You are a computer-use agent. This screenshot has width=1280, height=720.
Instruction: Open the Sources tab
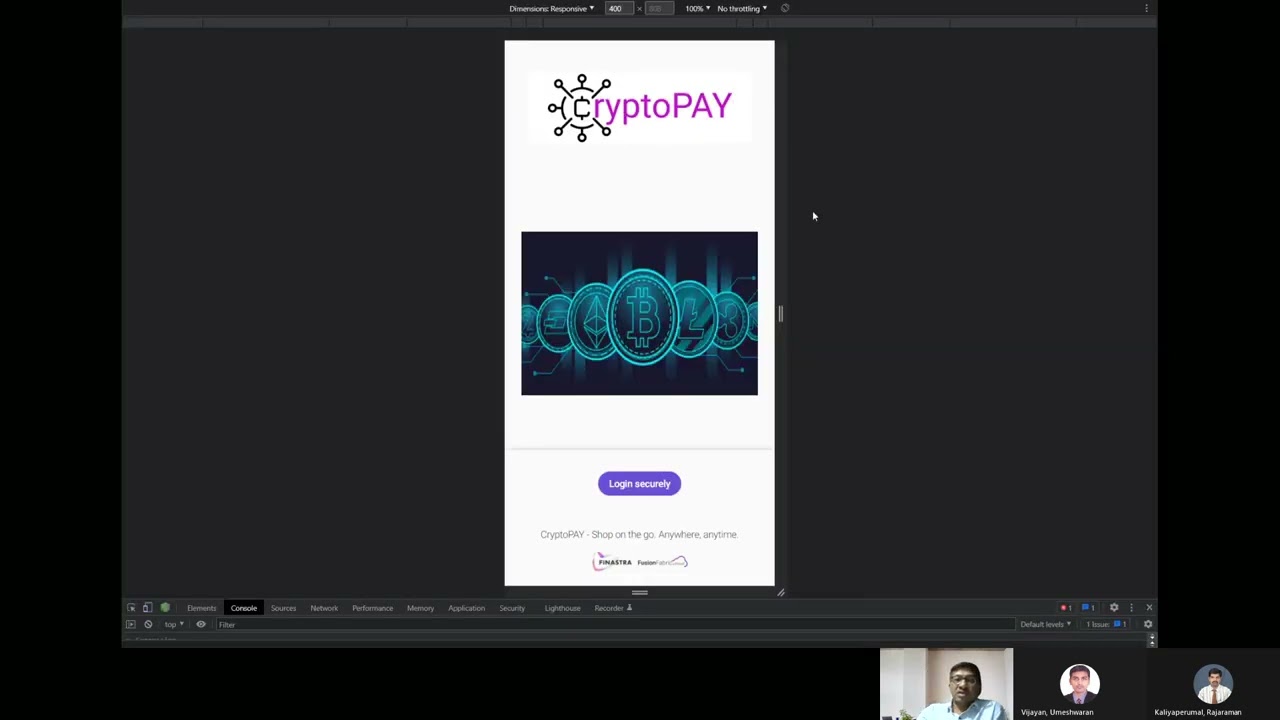tap(283, 608)
